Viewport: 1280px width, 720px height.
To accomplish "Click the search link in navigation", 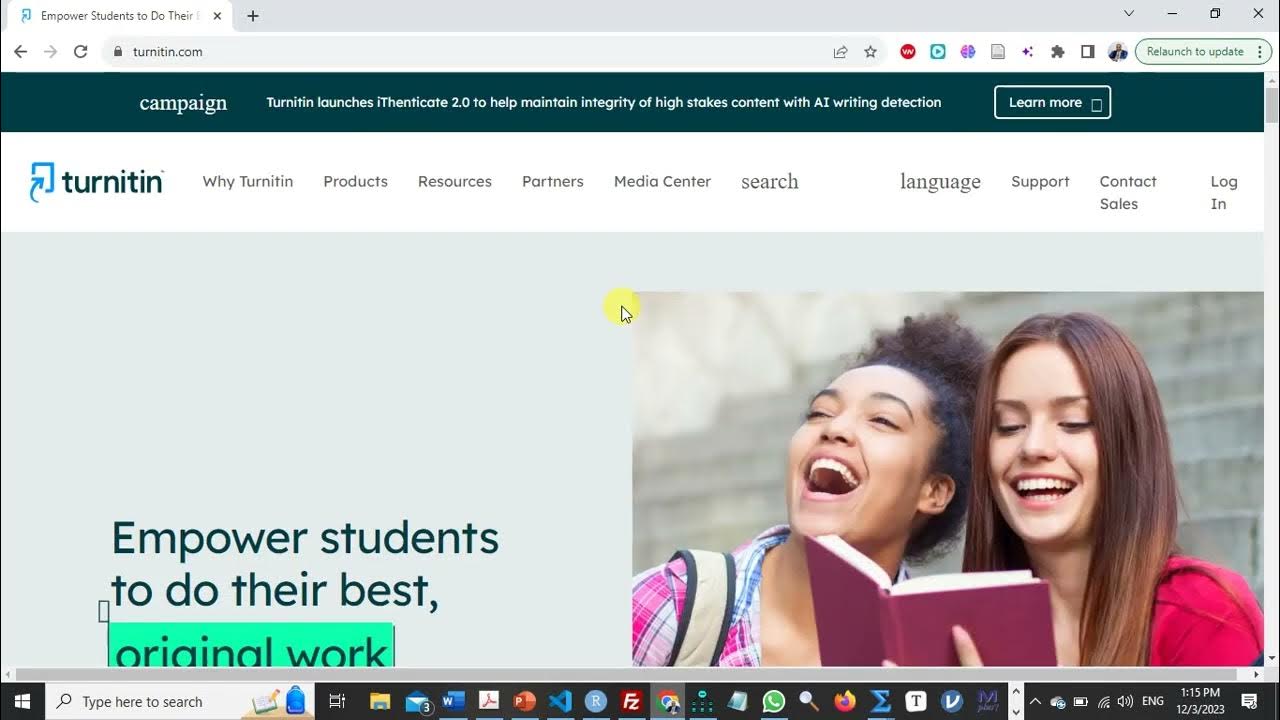I will click(x=770, y=181).
